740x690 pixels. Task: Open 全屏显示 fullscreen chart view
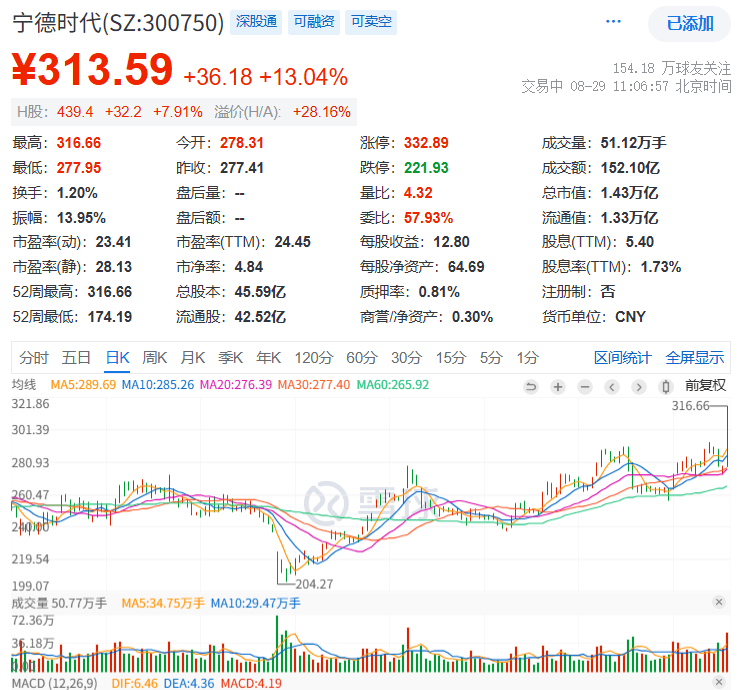(x=695, y=358)
